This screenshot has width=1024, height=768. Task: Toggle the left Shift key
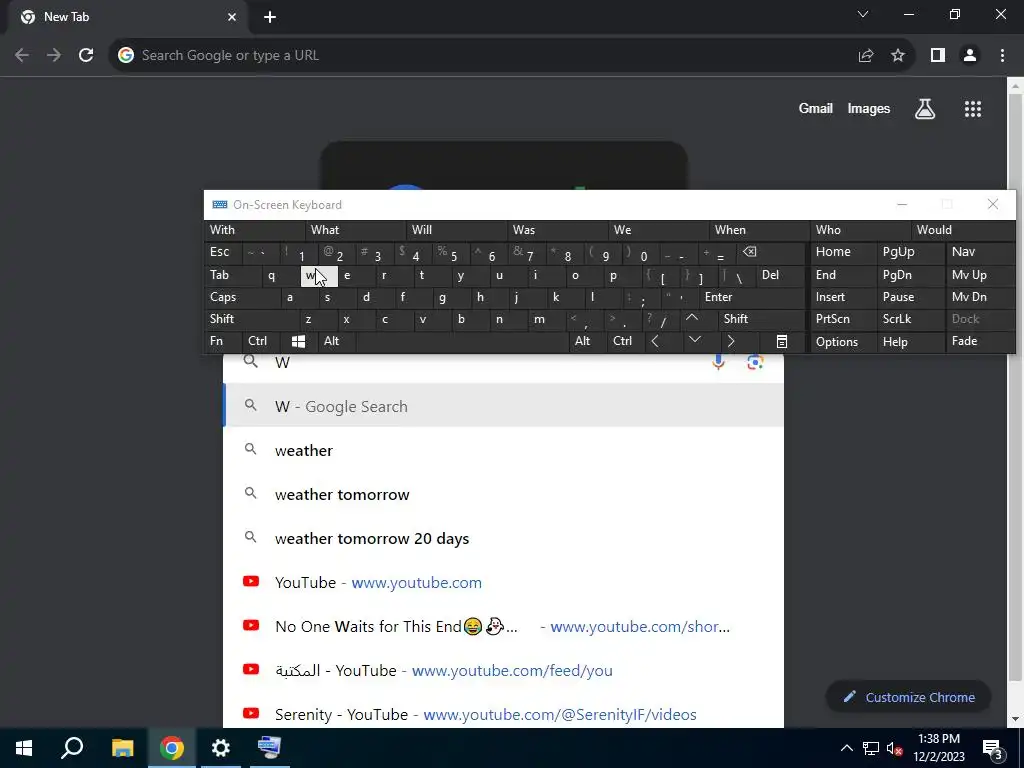coord(251,319)
